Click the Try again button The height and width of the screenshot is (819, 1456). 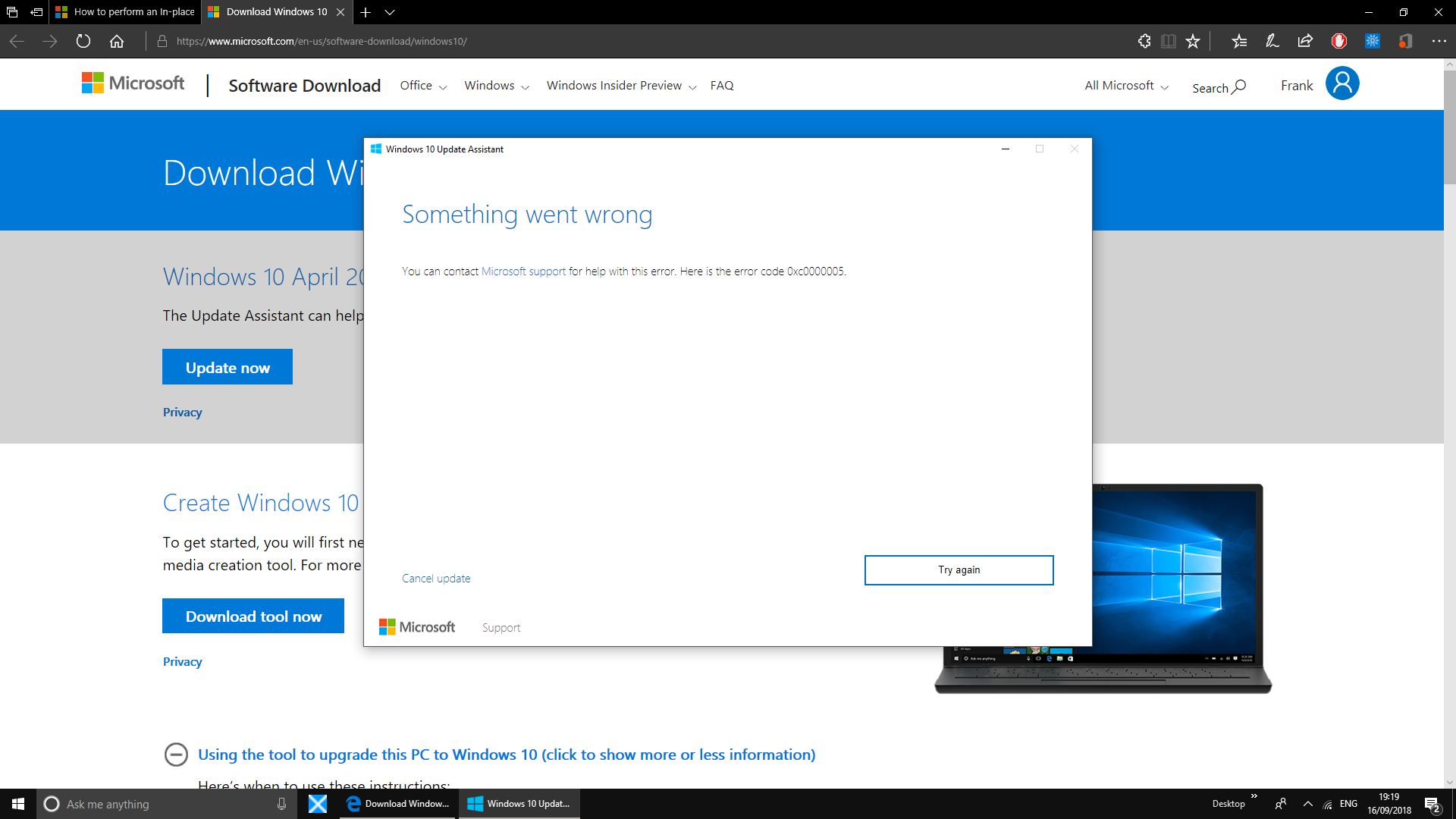coord(958,570)
